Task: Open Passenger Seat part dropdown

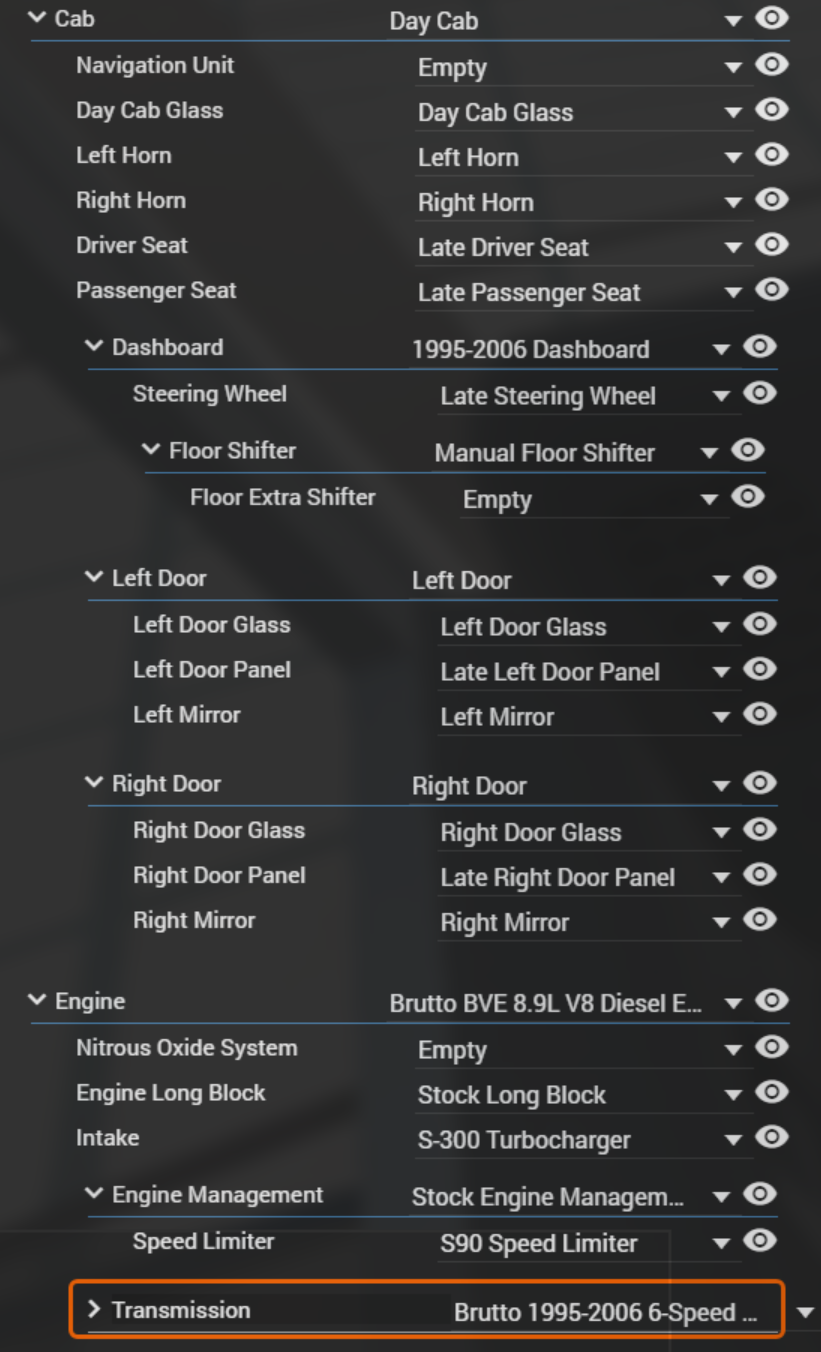Action: [x=733, y=292]
